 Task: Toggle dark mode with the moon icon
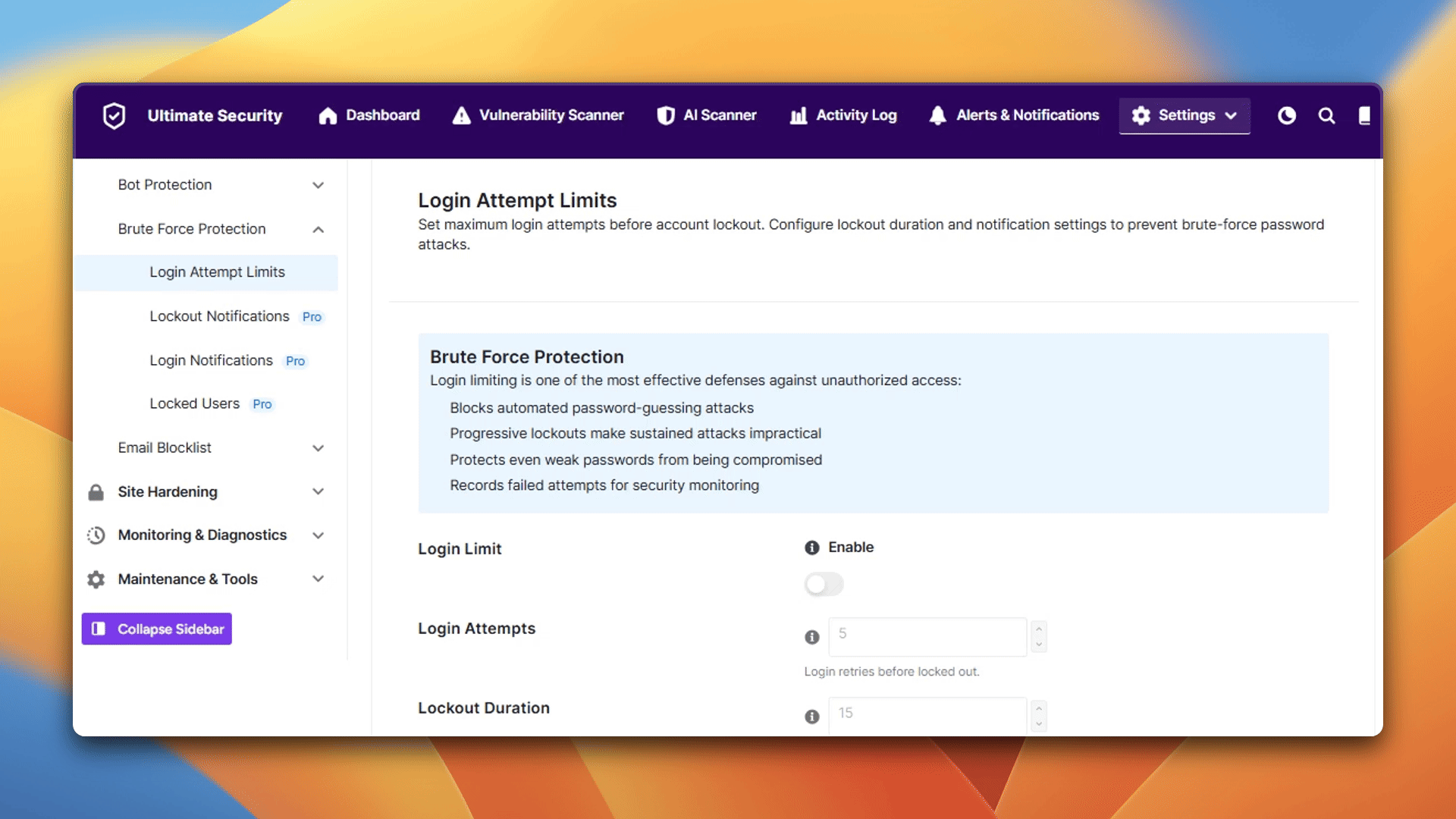click(1287, 115)
